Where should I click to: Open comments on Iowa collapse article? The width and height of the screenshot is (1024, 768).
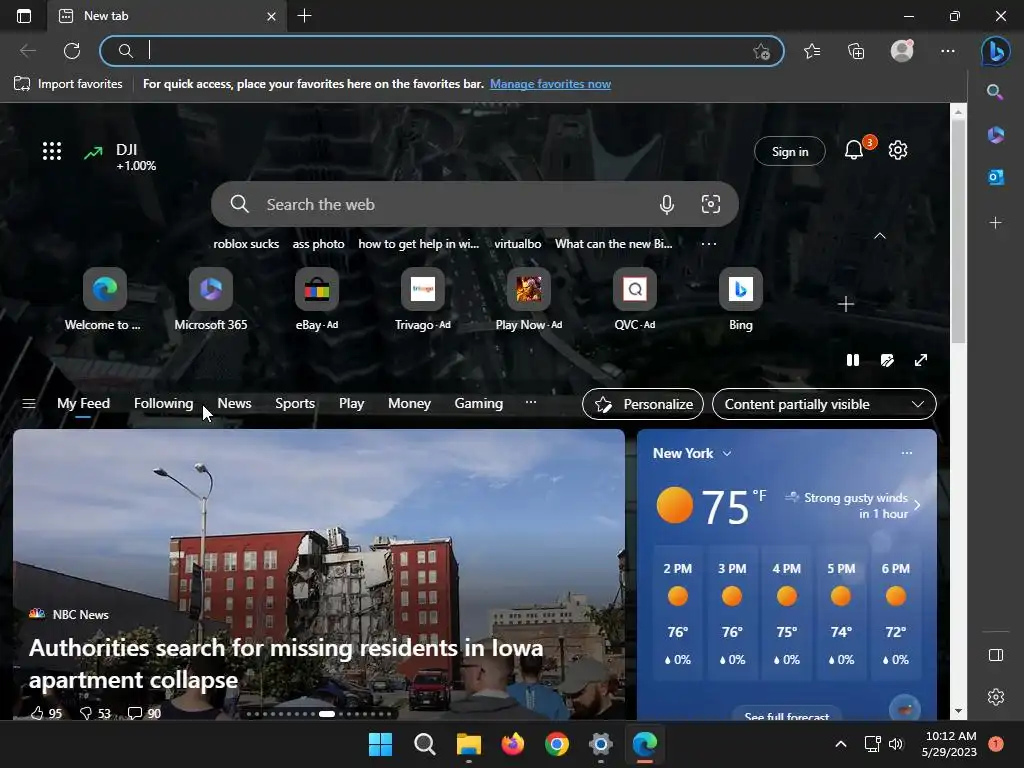[x=144, y=713]
